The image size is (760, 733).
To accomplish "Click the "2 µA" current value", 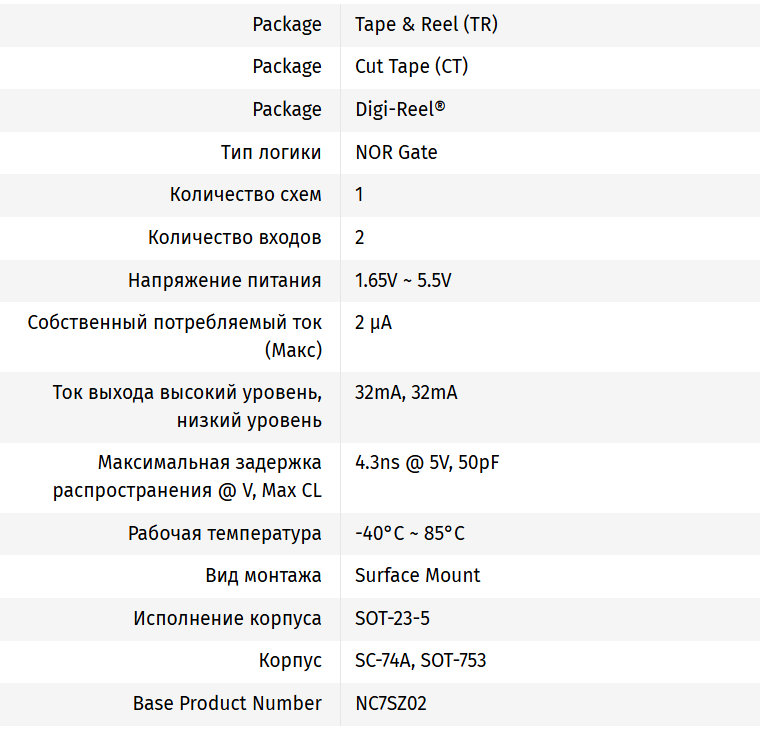I will 373,323.
